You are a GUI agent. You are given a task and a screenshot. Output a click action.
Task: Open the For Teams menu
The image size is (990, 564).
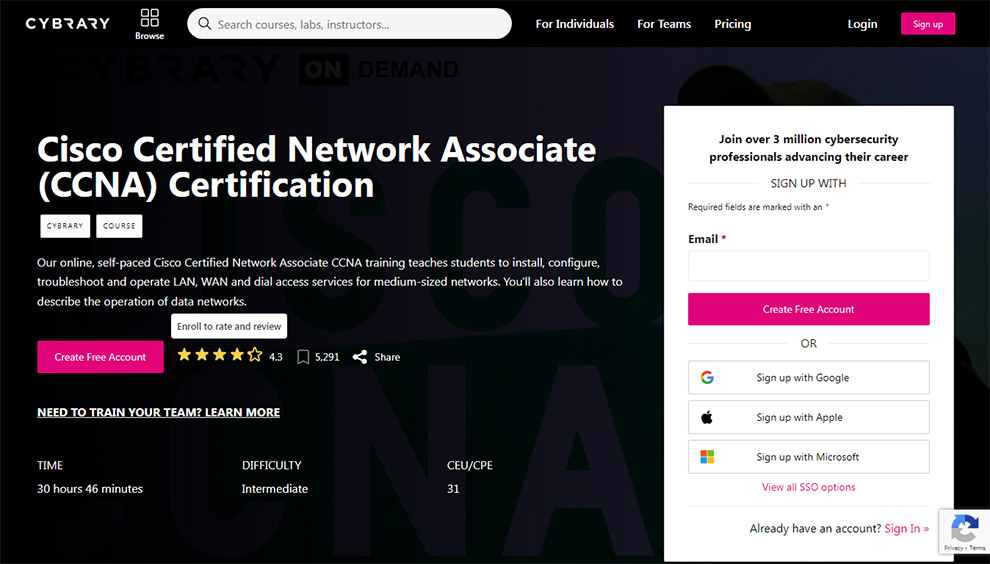[x=664, y=24]
